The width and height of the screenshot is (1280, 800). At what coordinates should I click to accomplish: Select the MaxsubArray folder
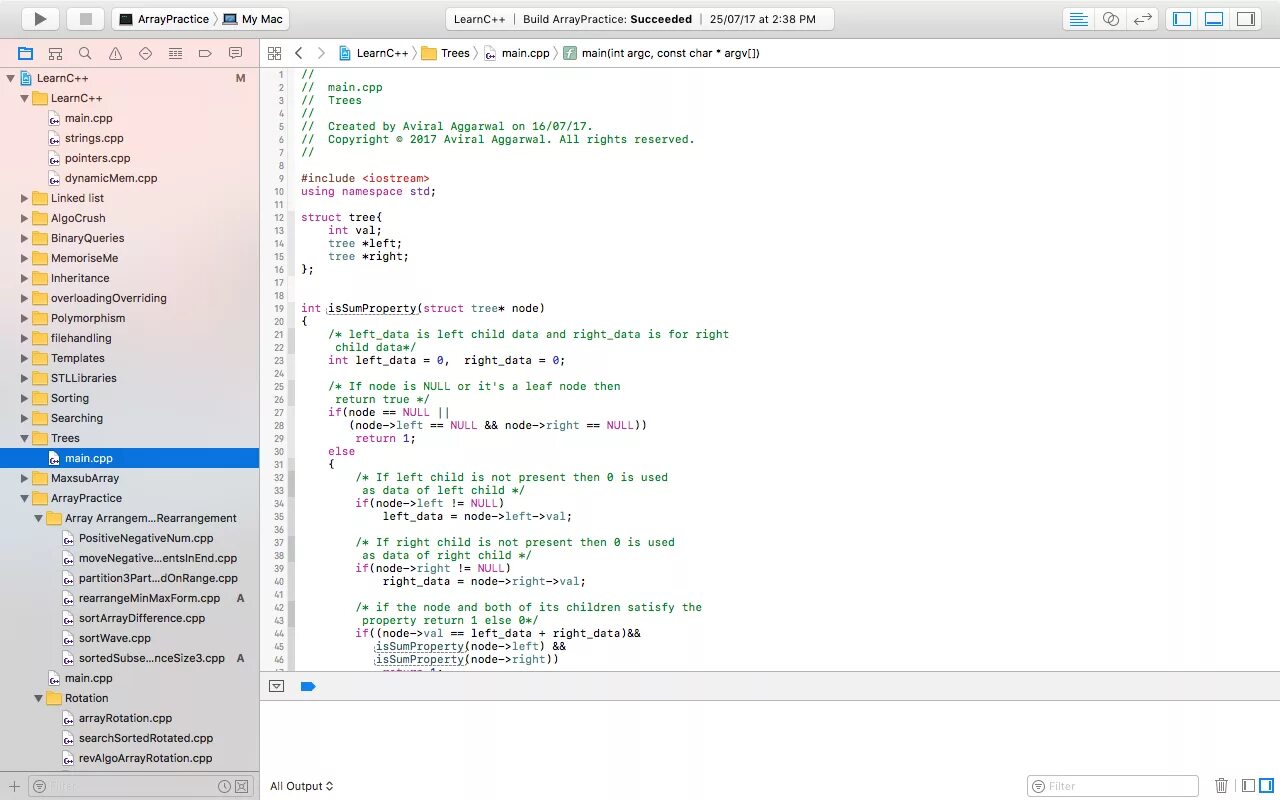pyautogui.click(x=84, y=478)
